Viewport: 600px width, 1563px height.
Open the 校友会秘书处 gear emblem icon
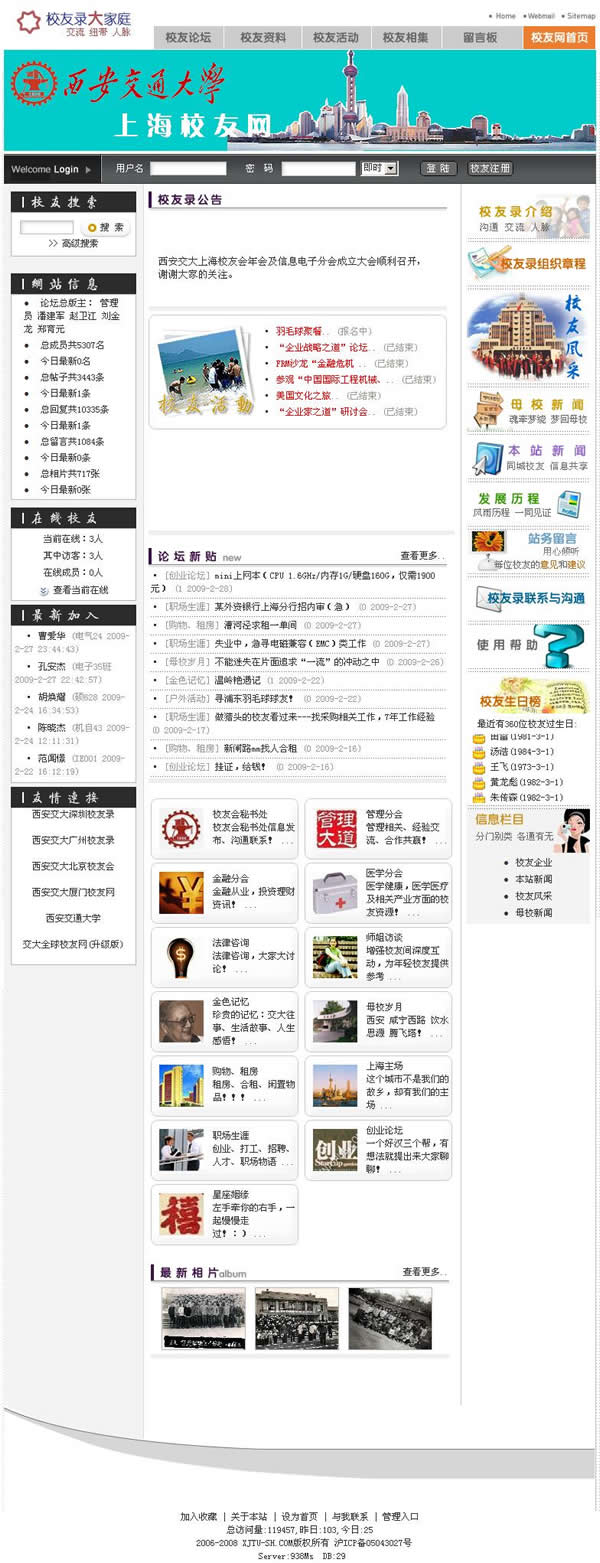coord(181,829)
